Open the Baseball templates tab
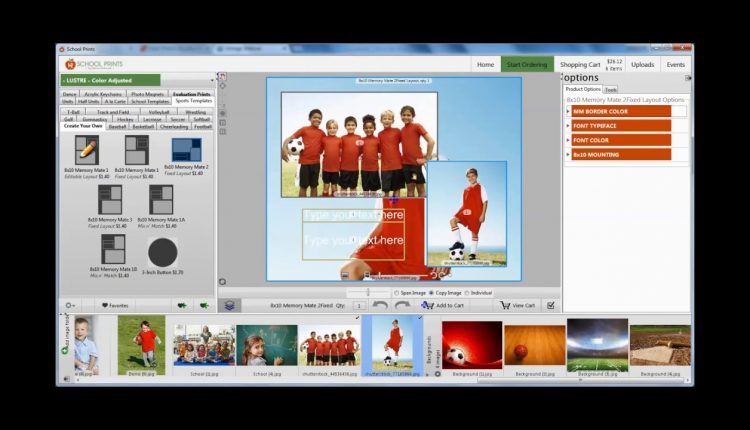The width and height of the screenshot is (750, 430). 117,127
